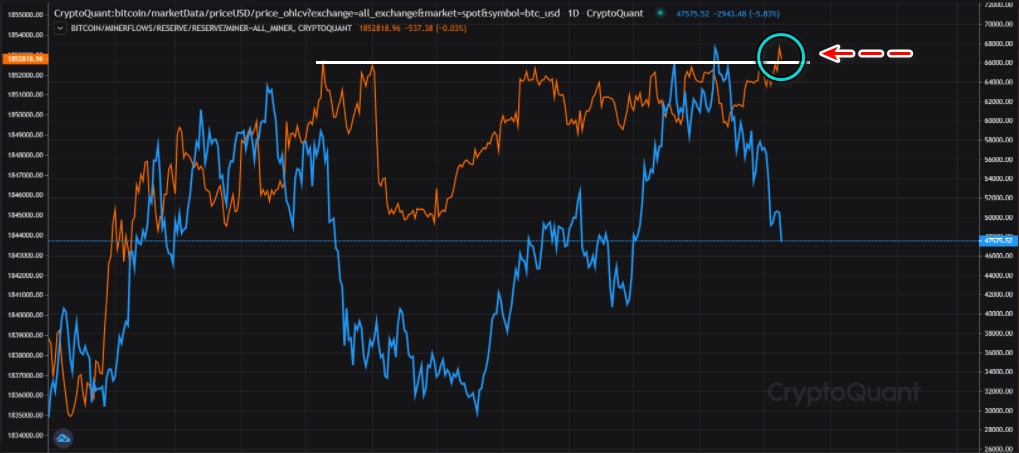Click the TradingView-style logo icon at bottom left
The width and height of the screenshot is (1019, 453).
[x=63, y=439]
